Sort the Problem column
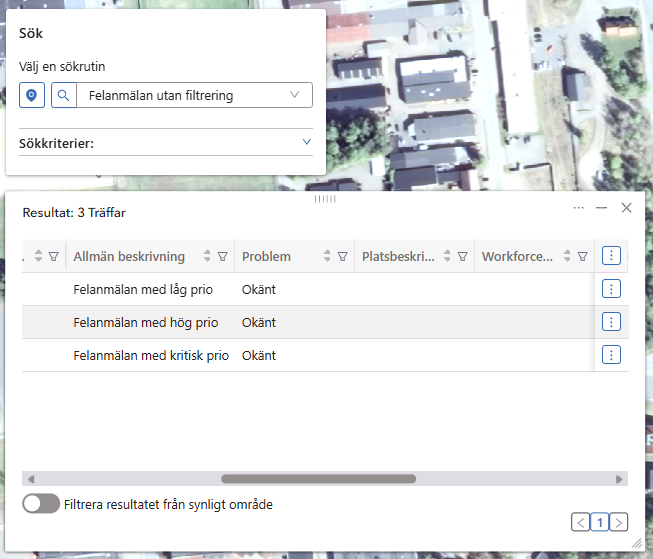The image size is (653, 559). (326, 256)
